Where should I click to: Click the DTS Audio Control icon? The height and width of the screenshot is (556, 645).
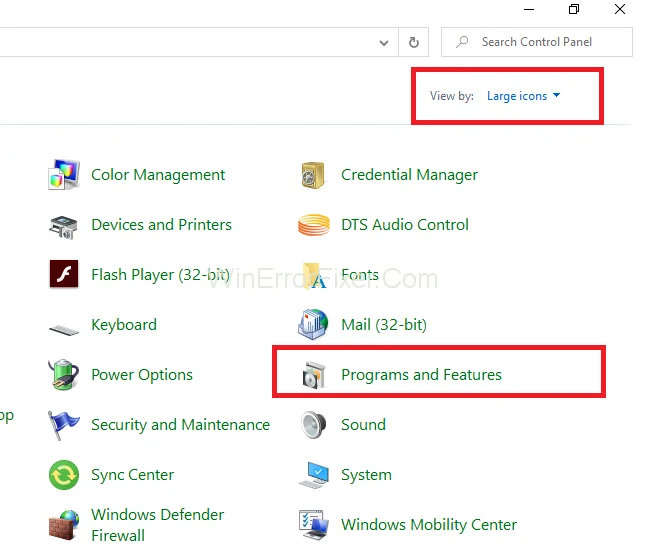(314, 225)
